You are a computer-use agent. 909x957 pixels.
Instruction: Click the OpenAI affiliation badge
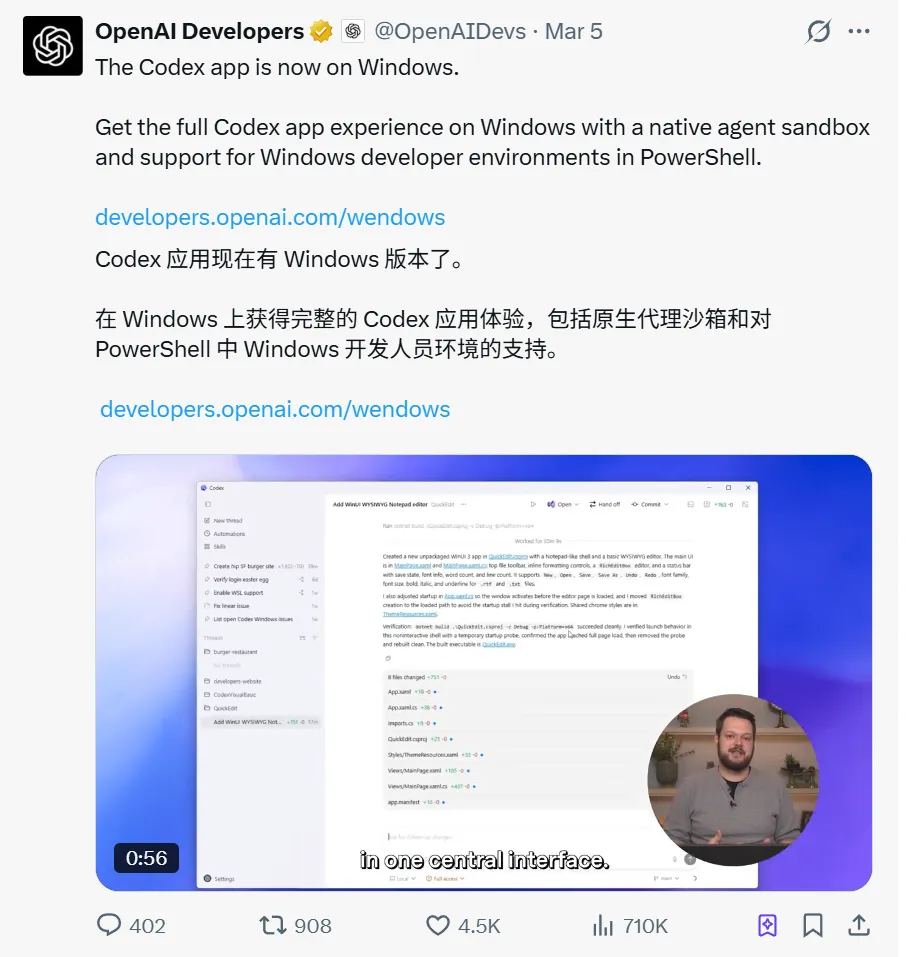pos(353,32)
